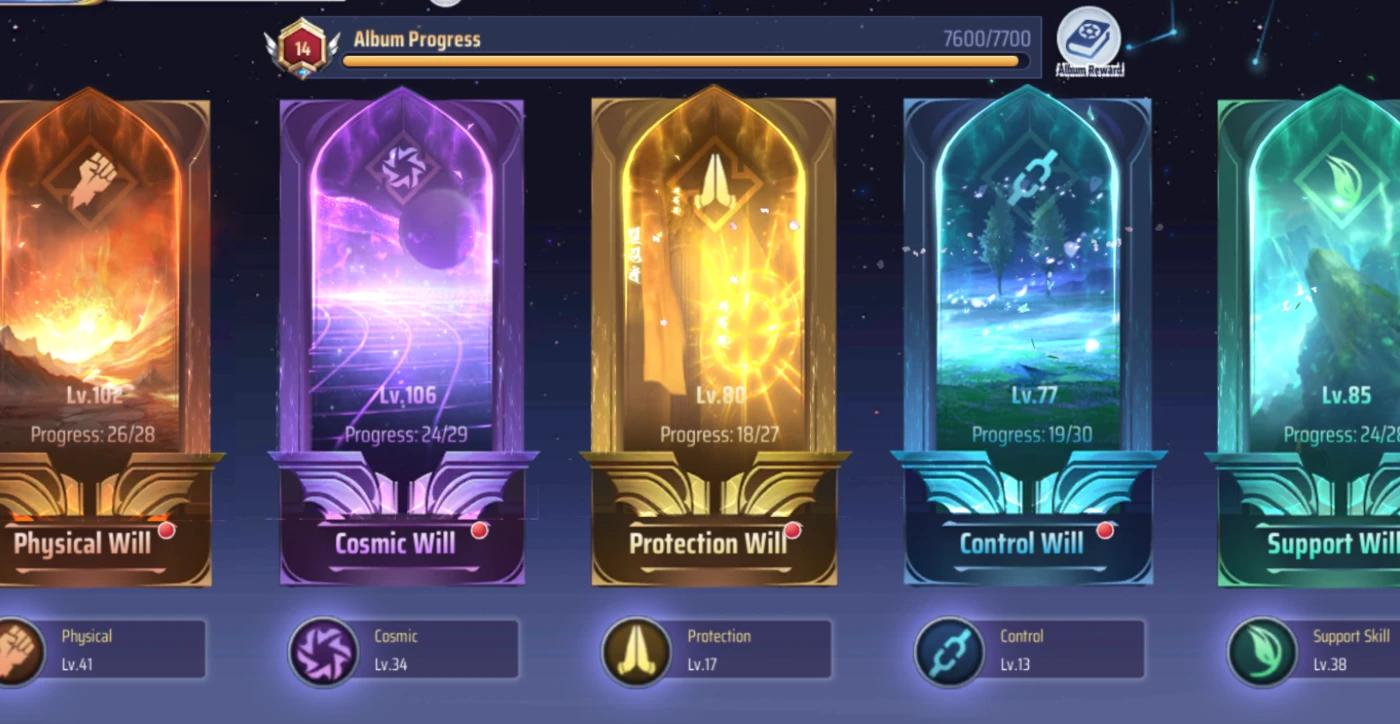Select the Control chain skill icon

click(x=949, y=651)
